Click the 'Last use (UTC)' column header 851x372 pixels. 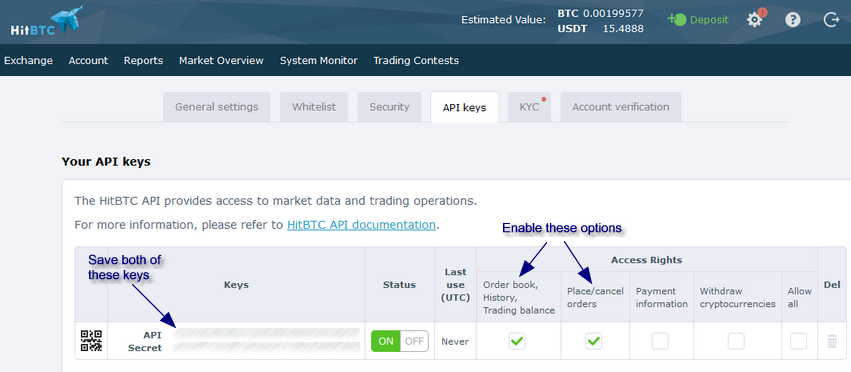coord(455,285)
